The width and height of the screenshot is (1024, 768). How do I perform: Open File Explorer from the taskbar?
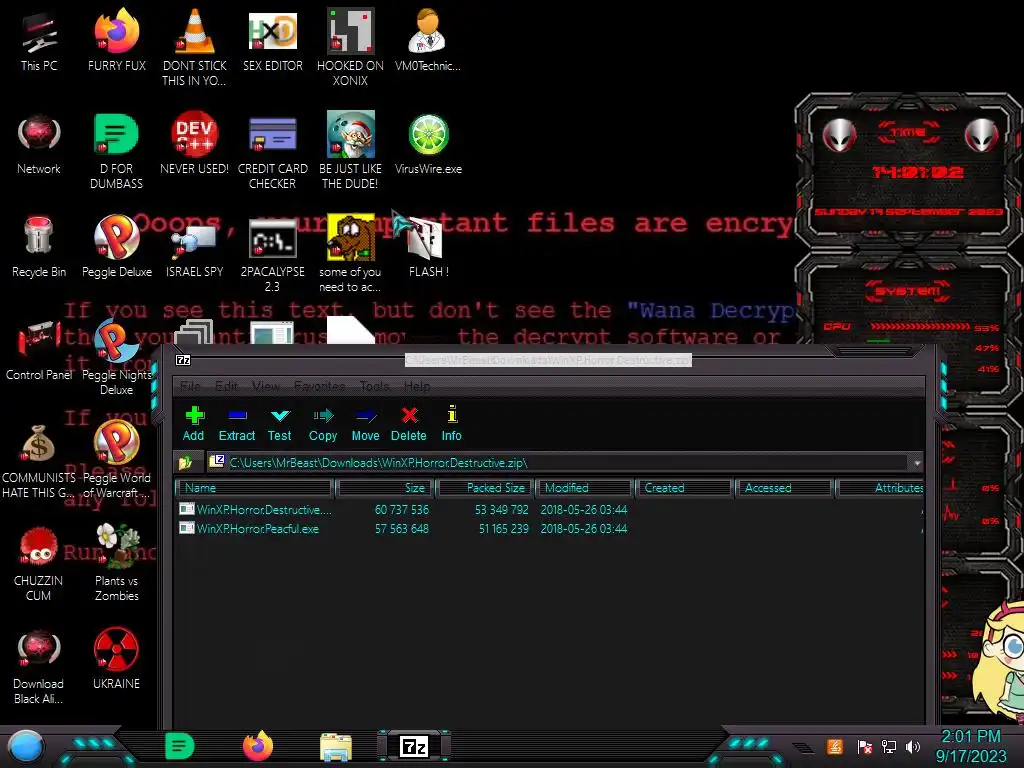(x=336, y=747)
